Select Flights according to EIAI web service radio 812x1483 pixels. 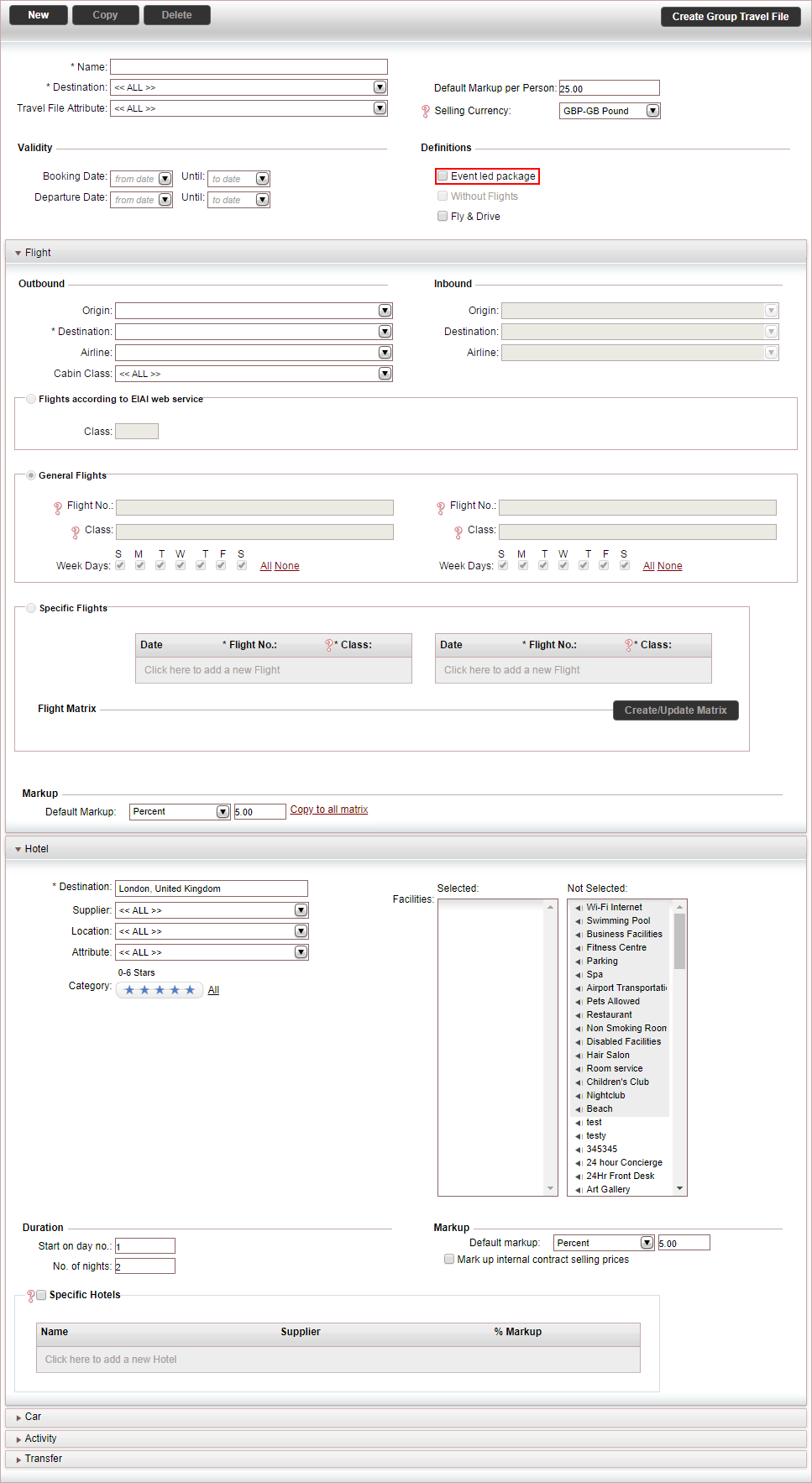tap(31, 399)
